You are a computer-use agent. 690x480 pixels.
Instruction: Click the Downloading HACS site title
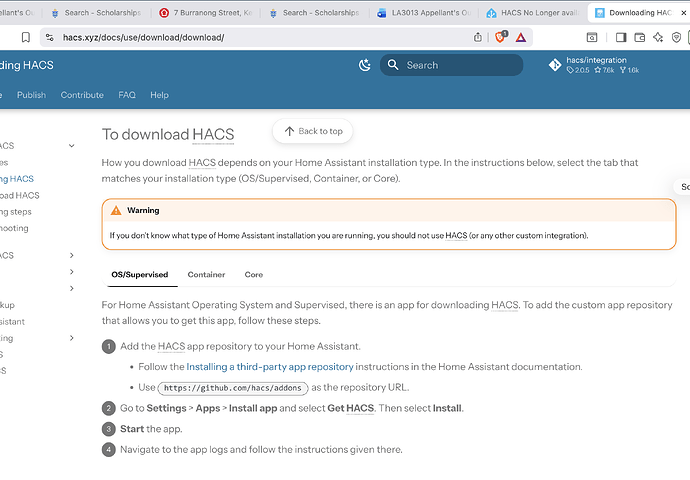[26, 65]
